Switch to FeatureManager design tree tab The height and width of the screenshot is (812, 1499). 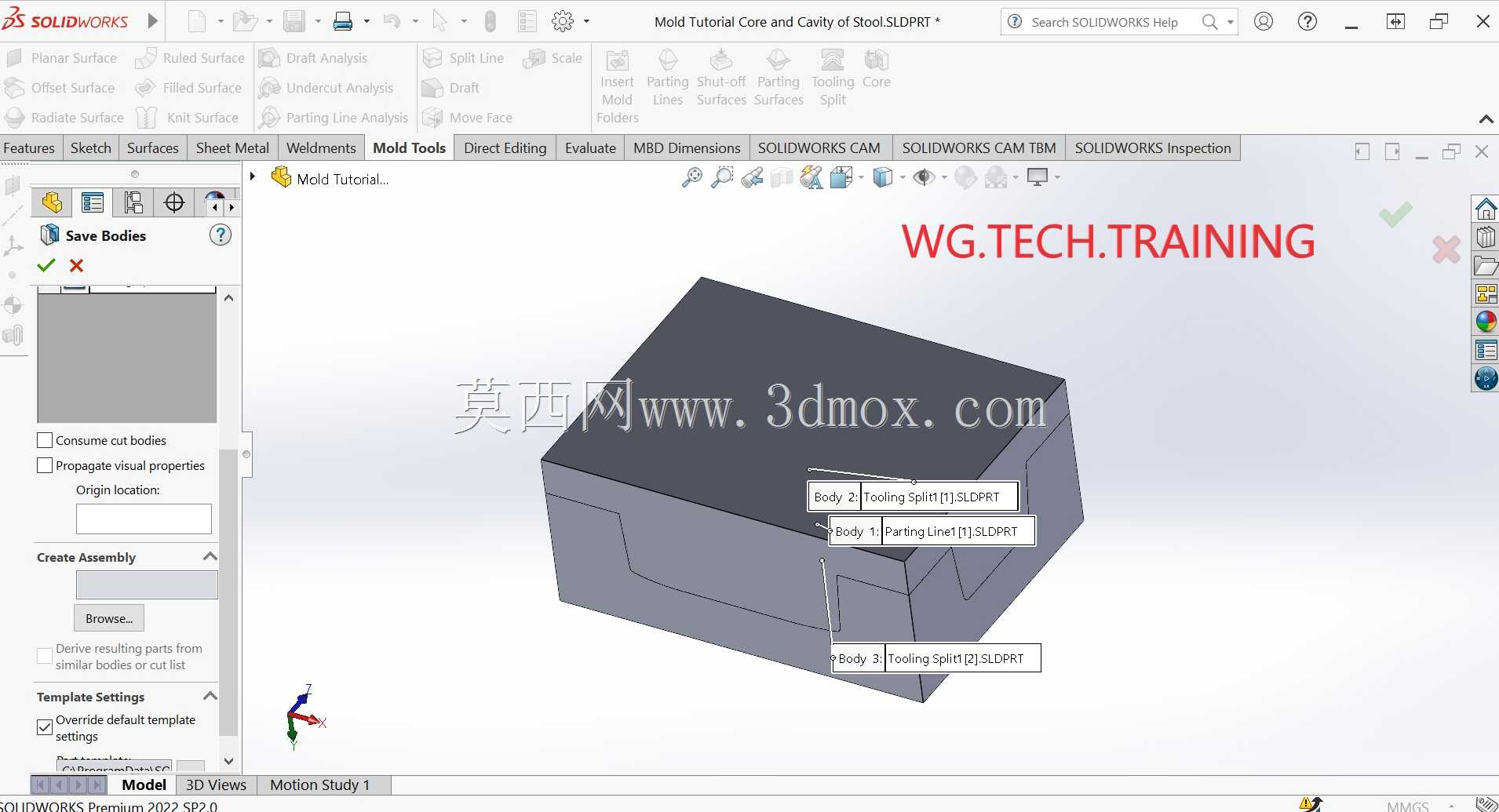point(52,202)
